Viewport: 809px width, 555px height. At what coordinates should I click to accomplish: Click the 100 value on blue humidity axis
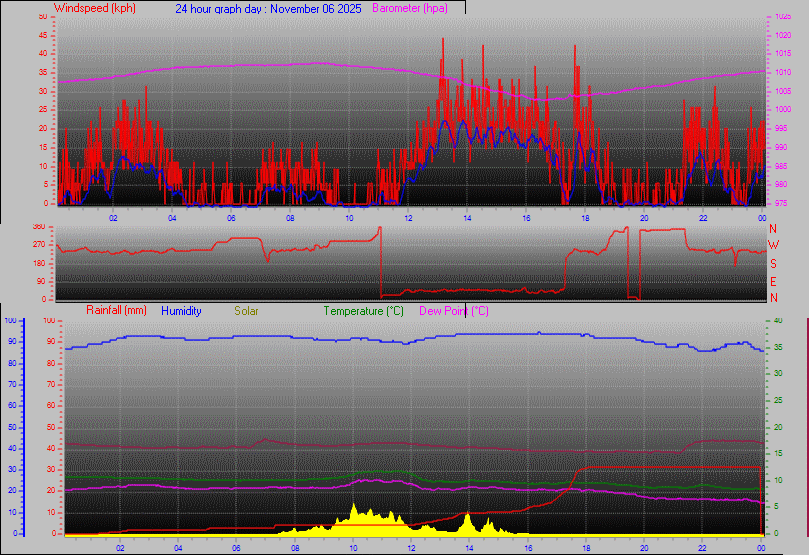[x=11, y=320]
